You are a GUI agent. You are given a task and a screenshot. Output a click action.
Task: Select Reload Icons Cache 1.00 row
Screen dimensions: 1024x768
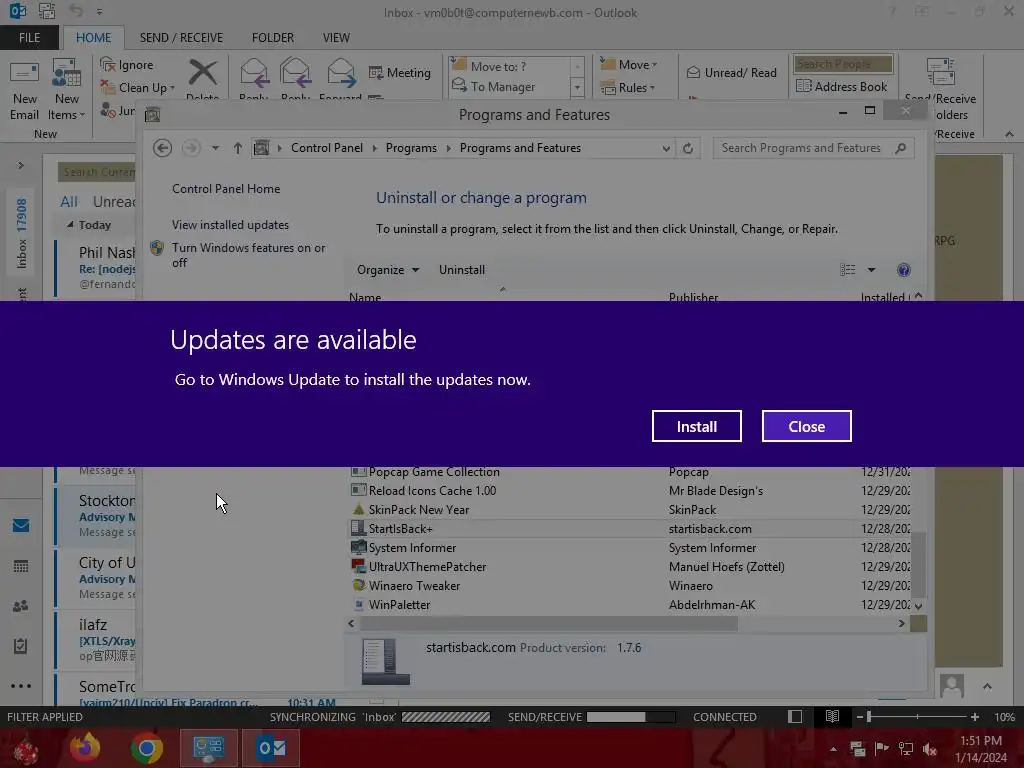(x=630, y=490)
